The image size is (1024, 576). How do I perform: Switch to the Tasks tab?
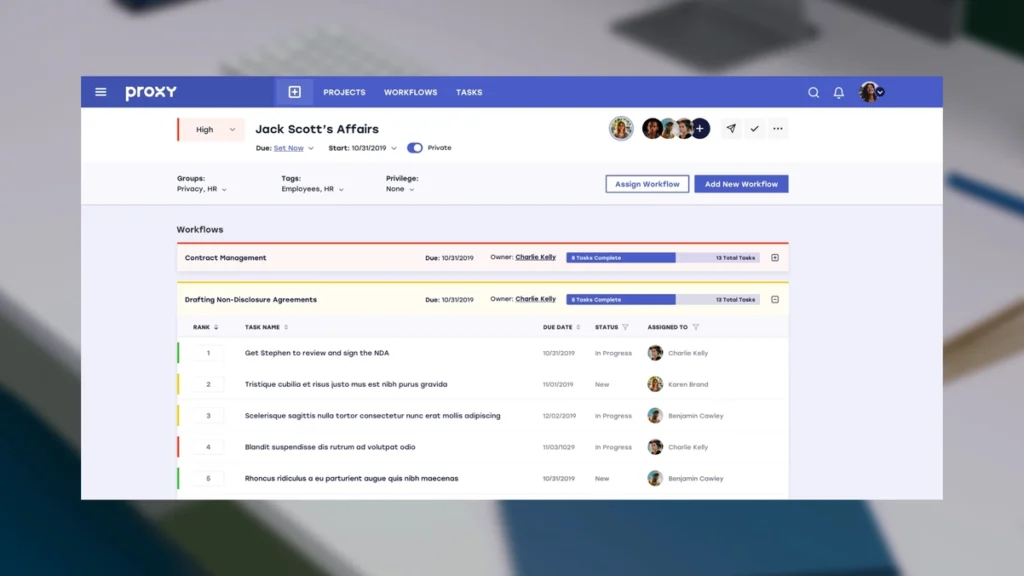click(x=469, y=92)
